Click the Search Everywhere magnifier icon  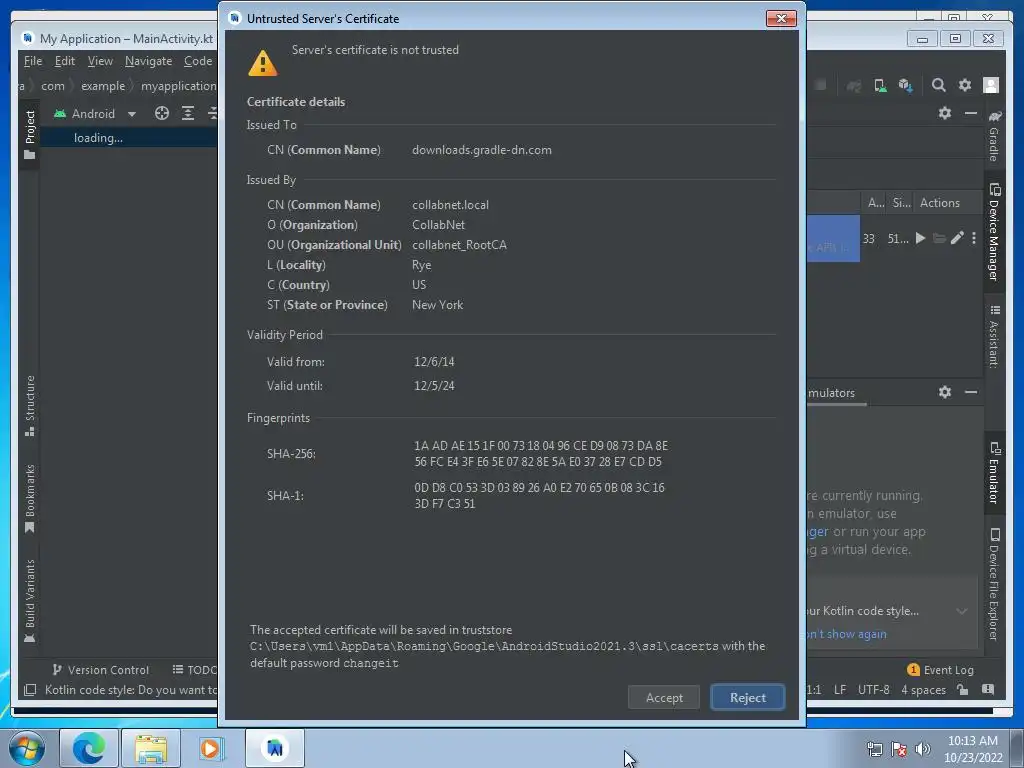click(x=938, y=85)
